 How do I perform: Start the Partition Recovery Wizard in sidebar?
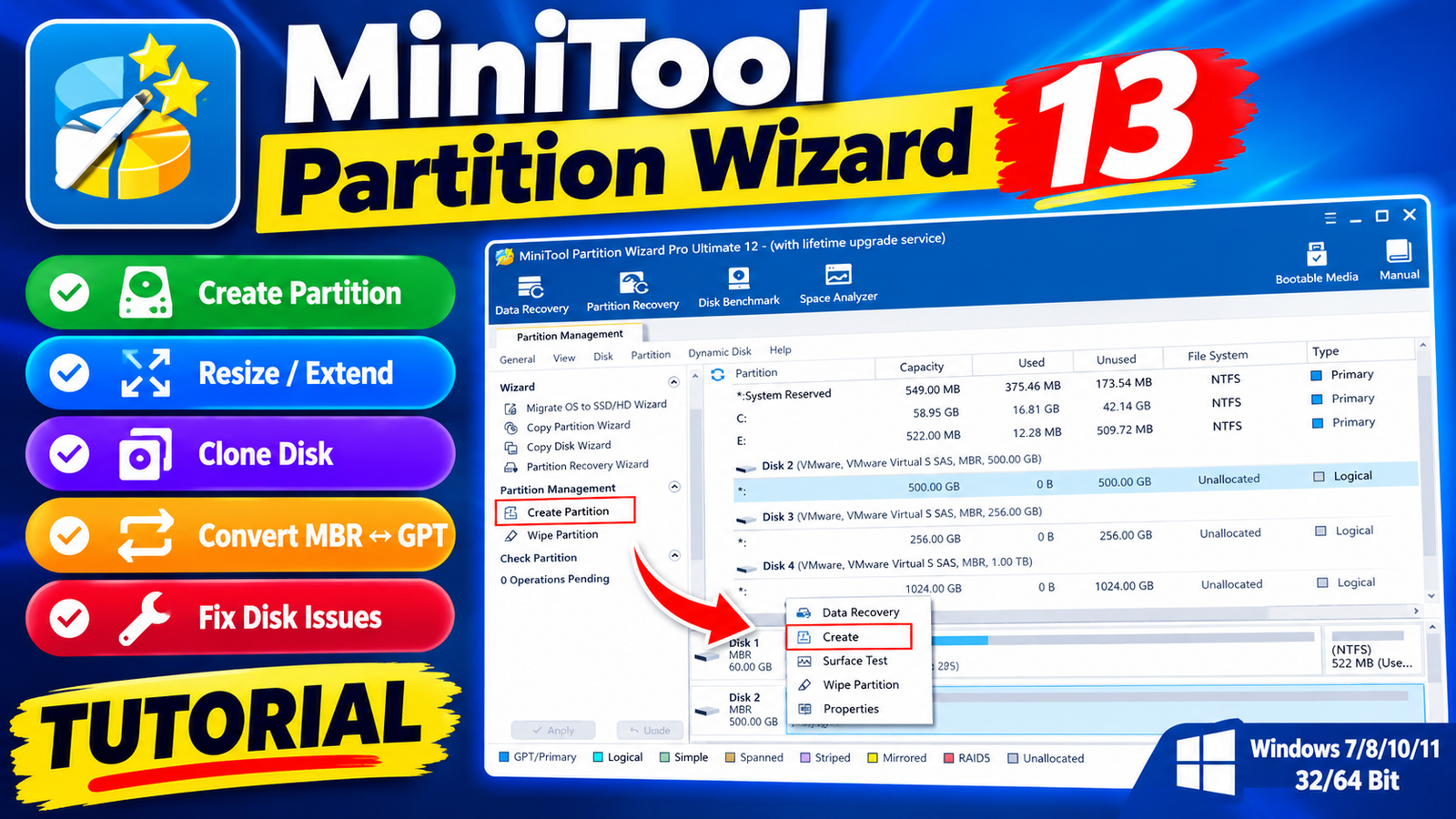coord(577,466)
